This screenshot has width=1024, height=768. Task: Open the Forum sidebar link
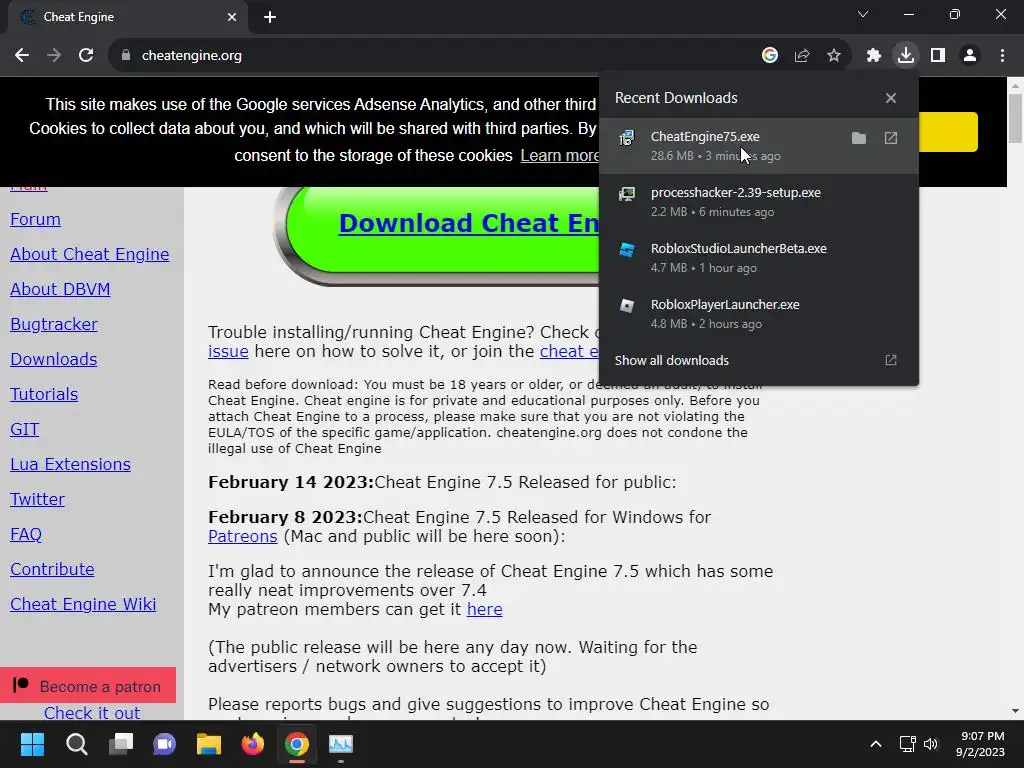[35, 219]
